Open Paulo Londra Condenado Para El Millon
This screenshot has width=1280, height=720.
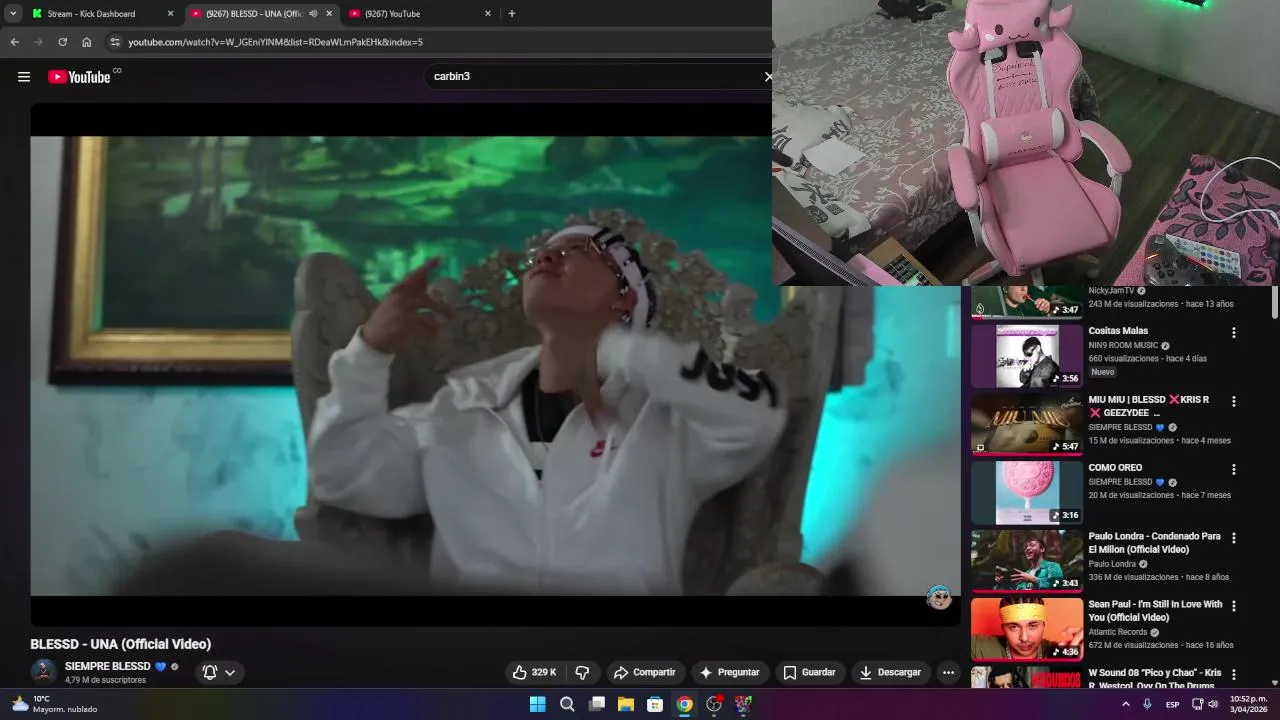[1155, 543]
